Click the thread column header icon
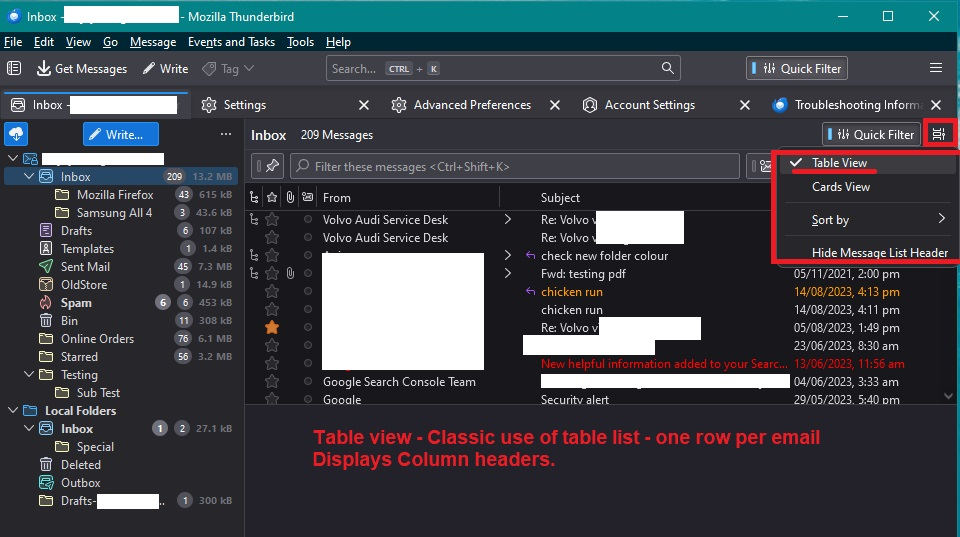Image resolution: width=960 pixels, height=537 pixels. (254, 198)
